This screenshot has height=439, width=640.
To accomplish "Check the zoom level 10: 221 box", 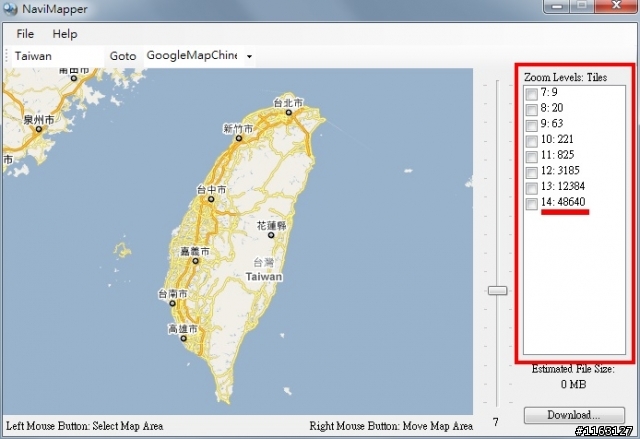I will 531,141.
